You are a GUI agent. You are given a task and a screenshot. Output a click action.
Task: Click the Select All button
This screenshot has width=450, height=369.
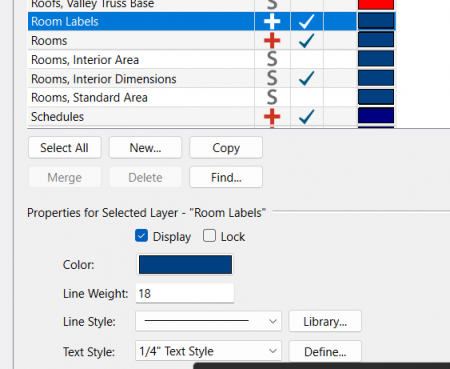65,147
